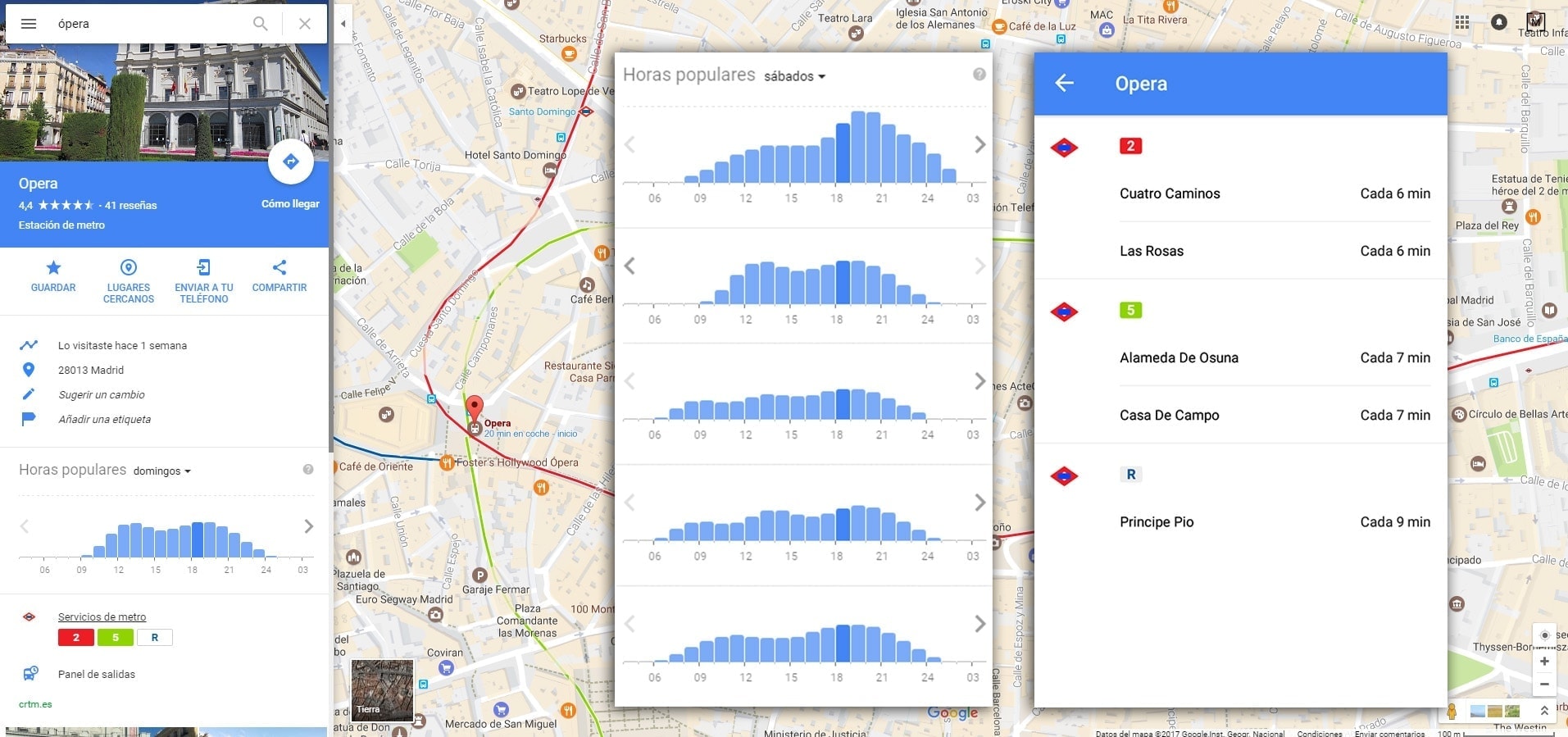Open the domingos day dropdown
Screen dimensions: 1568x737
(161, 471)
